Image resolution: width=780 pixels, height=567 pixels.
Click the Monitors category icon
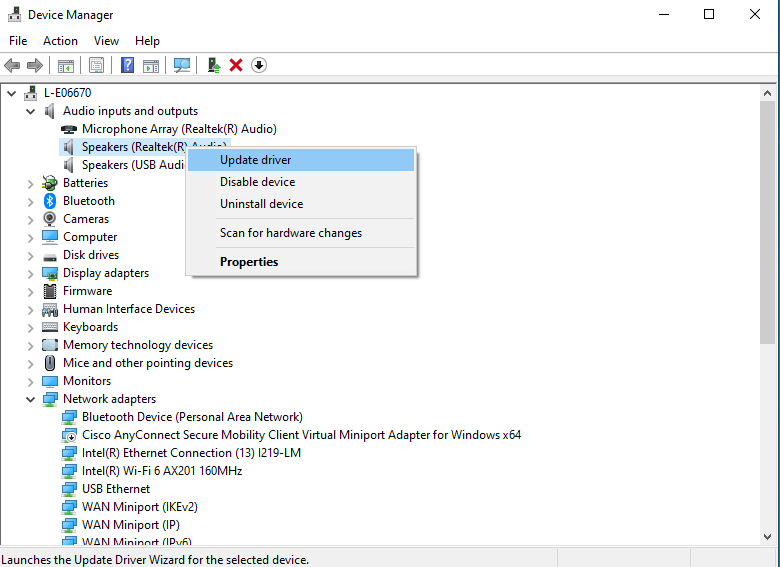[50, 381]
